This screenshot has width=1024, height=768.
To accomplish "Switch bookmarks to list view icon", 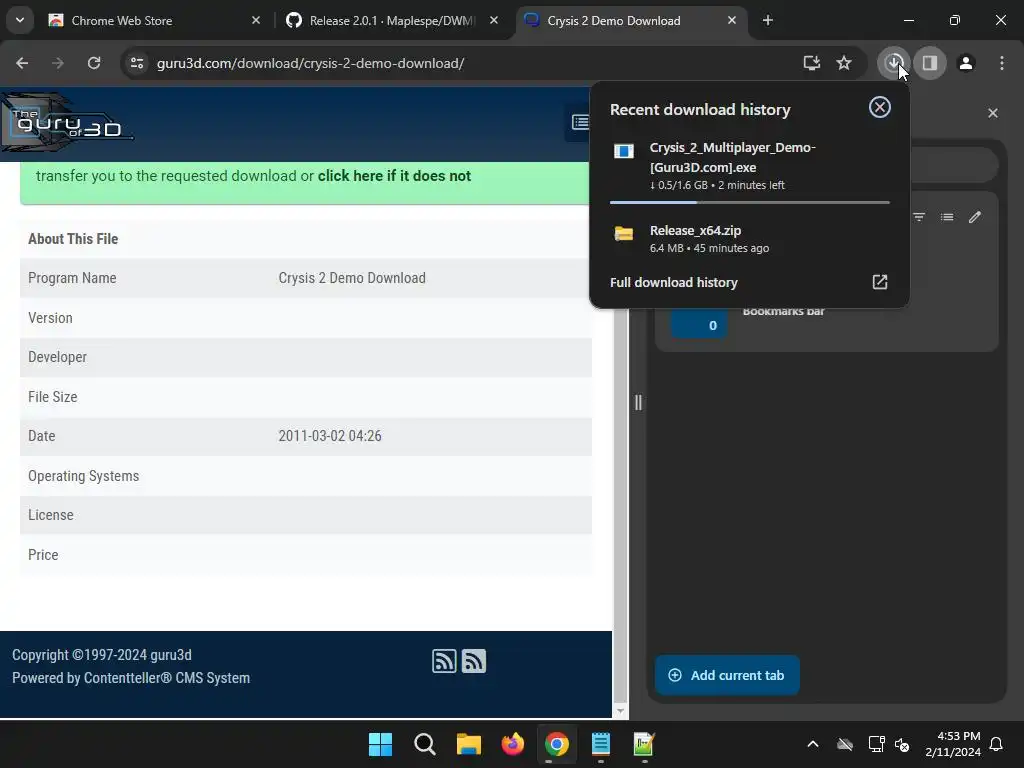I will 947,217.
